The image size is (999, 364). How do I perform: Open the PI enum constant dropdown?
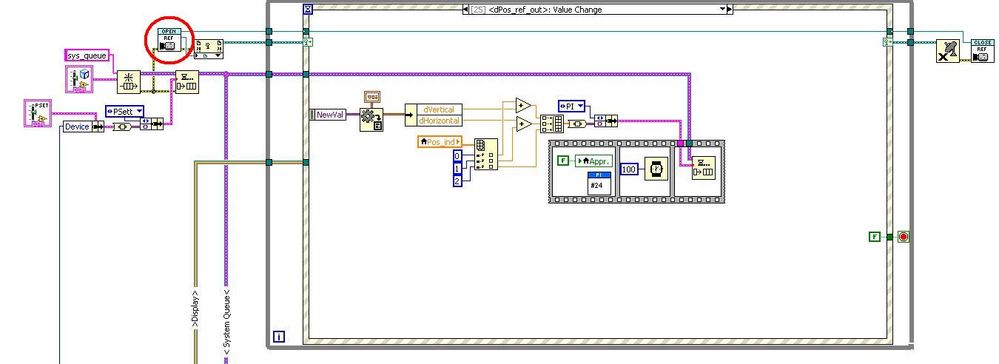pyautogui.click(x=580, y=106)
